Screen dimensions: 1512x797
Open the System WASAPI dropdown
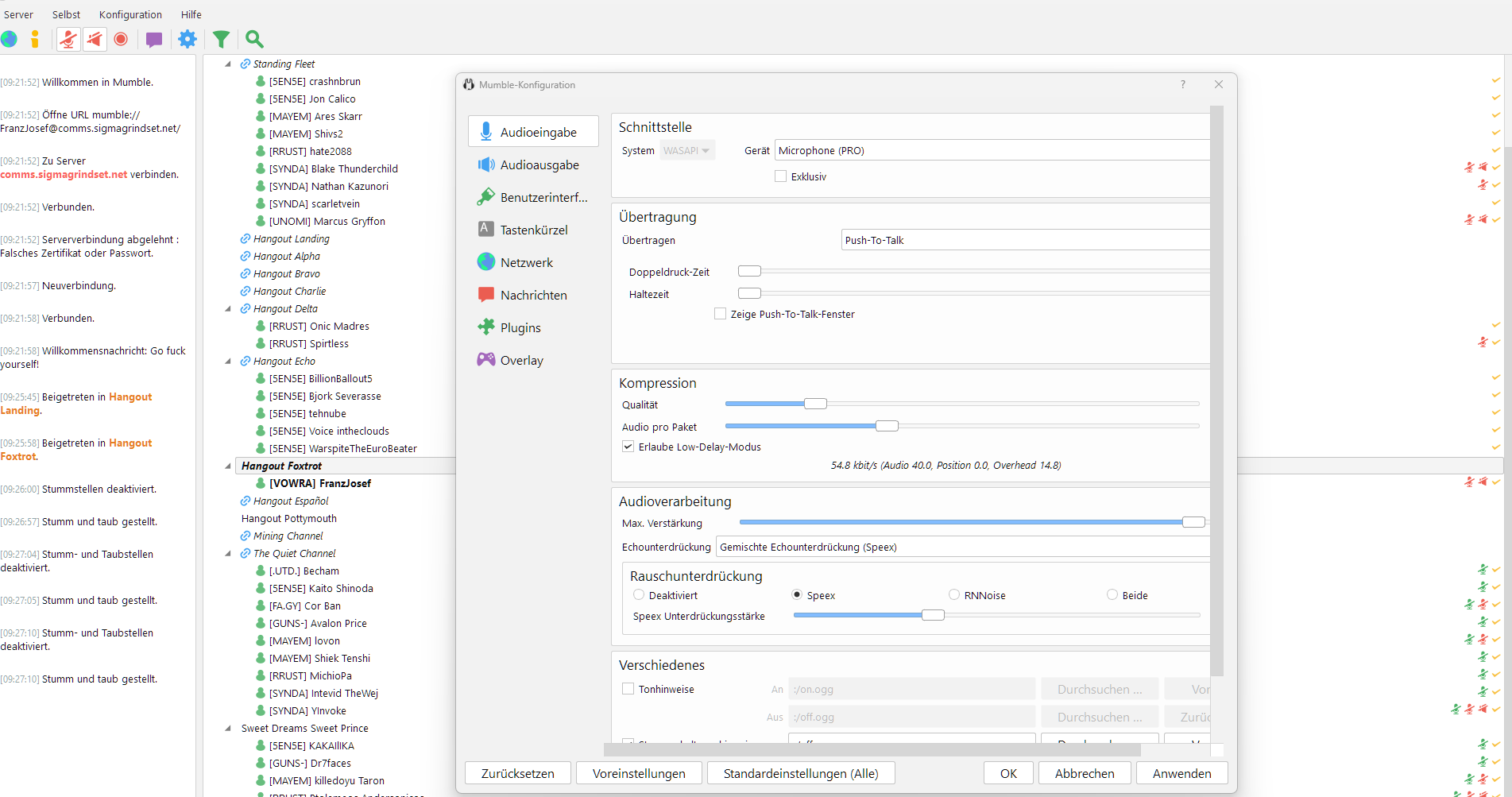tap(687, 150)
